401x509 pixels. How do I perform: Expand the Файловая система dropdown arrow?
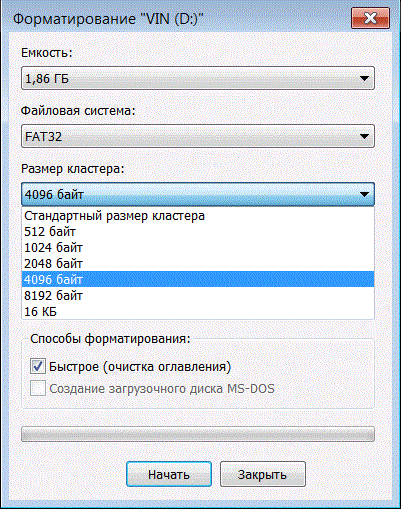tap(364, 137)
